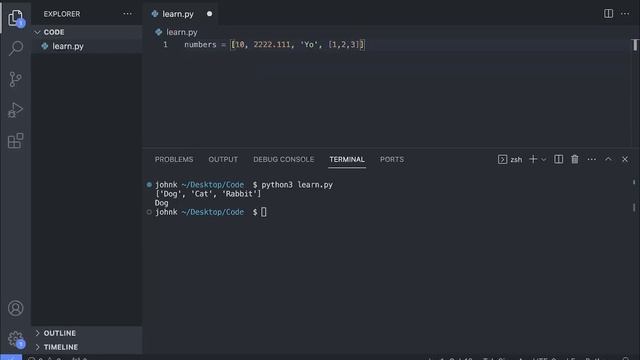Viewport: 640px width, 360px height.
Task: Maximize the panel size with chevron up
Action: (608, 159)
